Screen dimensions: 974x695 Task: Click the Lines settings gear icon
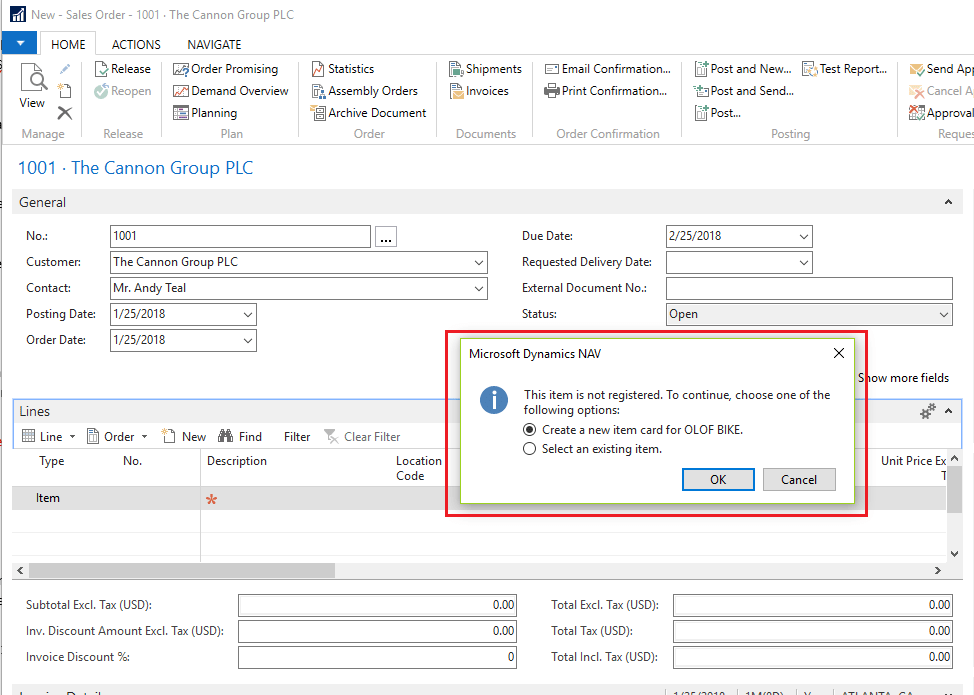(x=927, y=411)
